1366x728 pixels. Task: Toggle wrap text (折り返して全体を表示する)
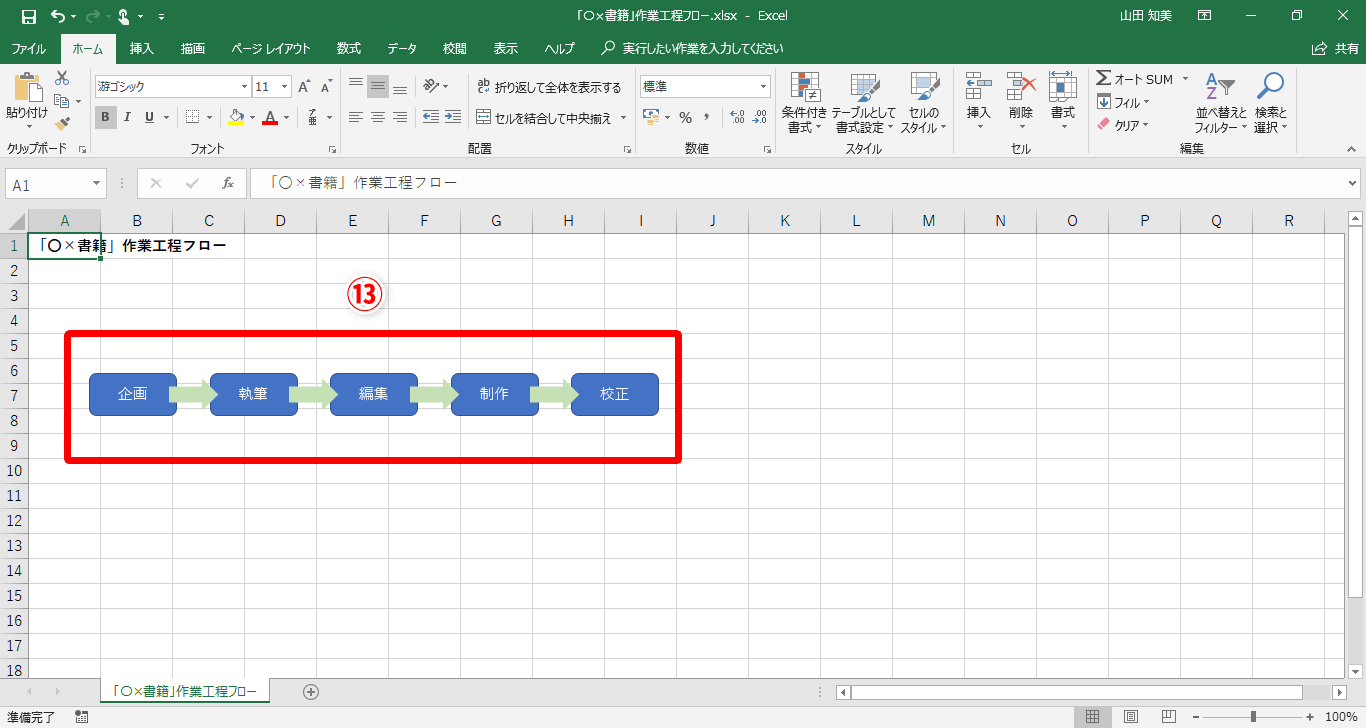coord(548,87)
